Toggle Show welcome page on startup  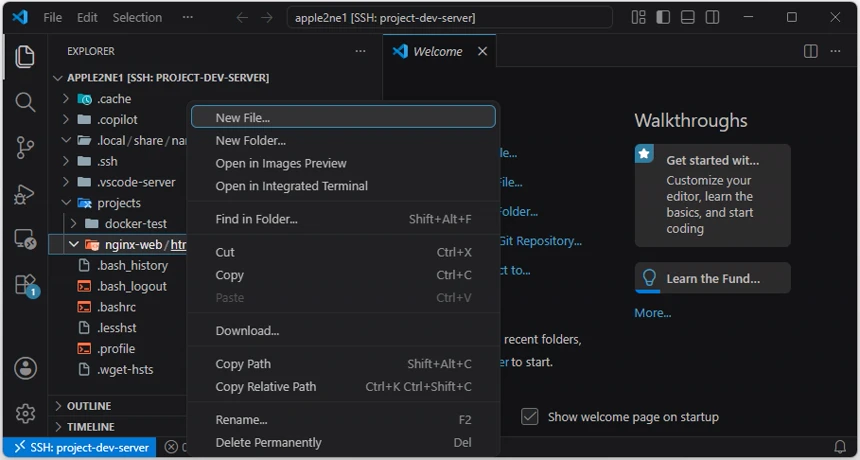(x=529, y=417)
